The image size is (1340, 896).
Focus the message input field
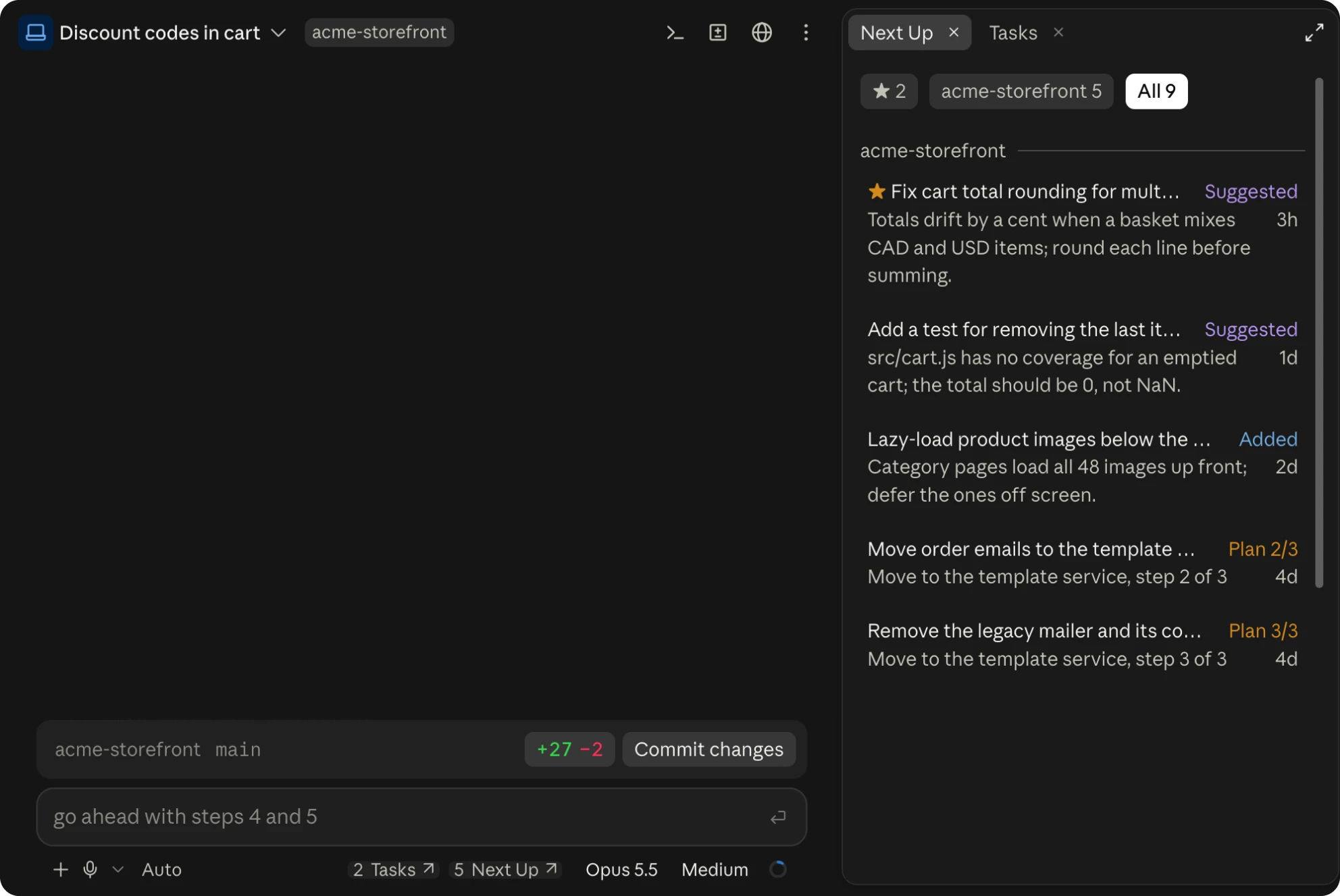[421, 817]
